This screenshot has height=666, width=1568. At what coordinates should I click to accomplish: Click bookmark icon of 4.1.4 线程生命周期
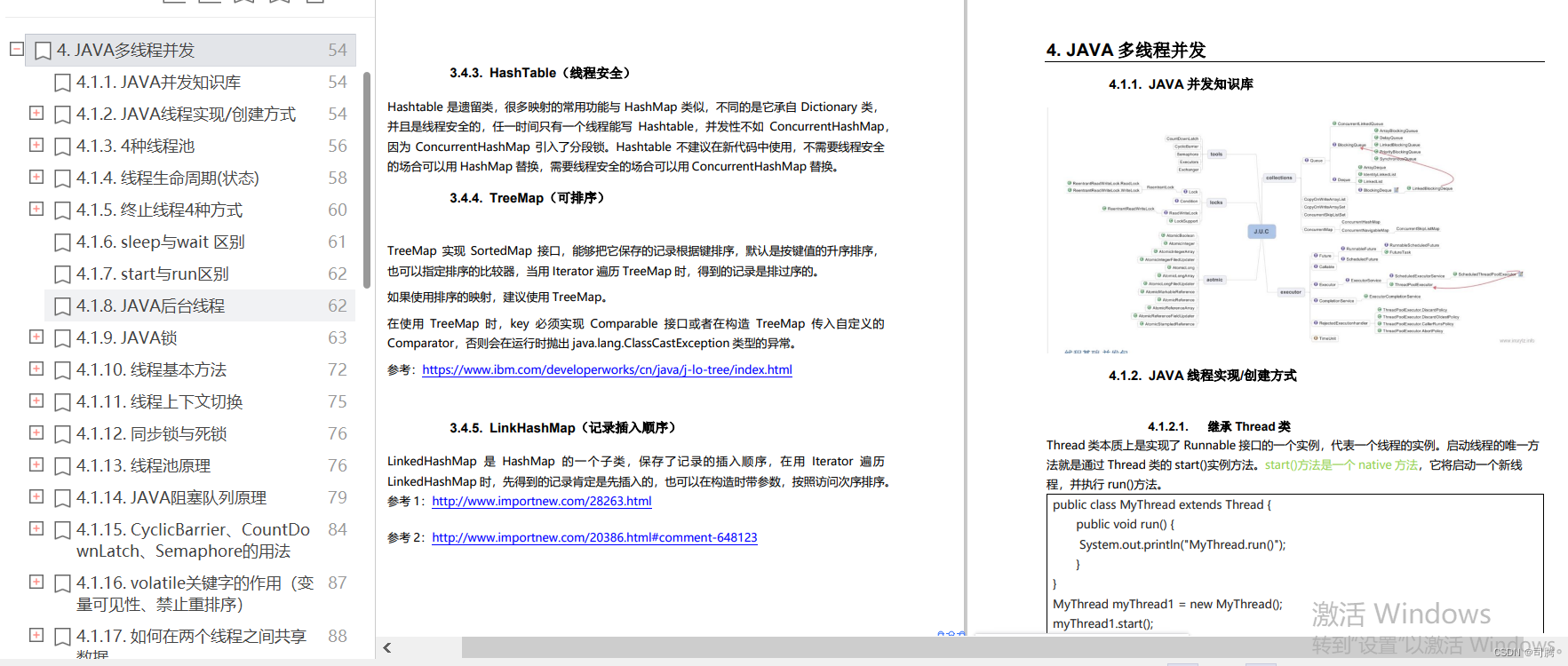pyautogui.click(x=62, y=178)
